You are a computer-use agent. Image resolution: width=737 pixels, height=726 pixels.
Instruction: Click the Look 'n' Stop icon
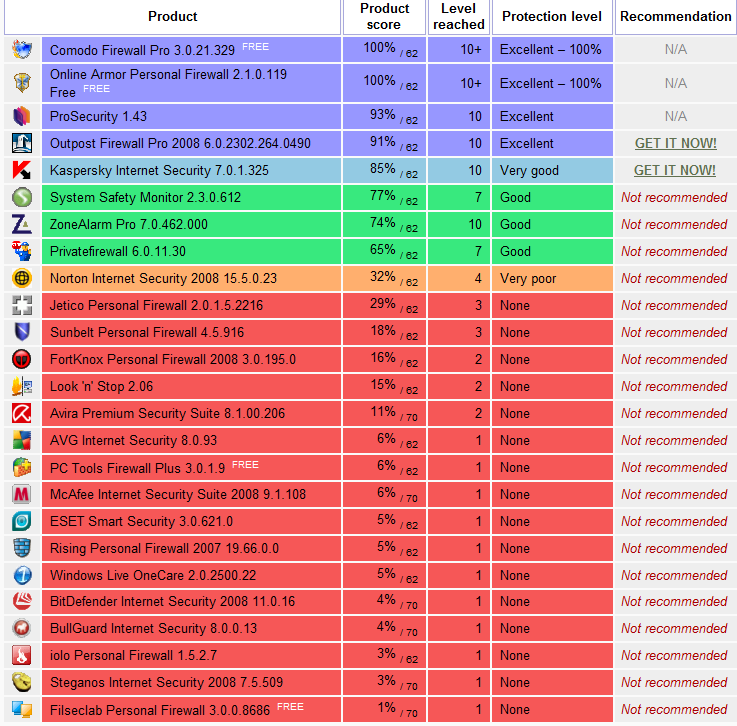22,386
